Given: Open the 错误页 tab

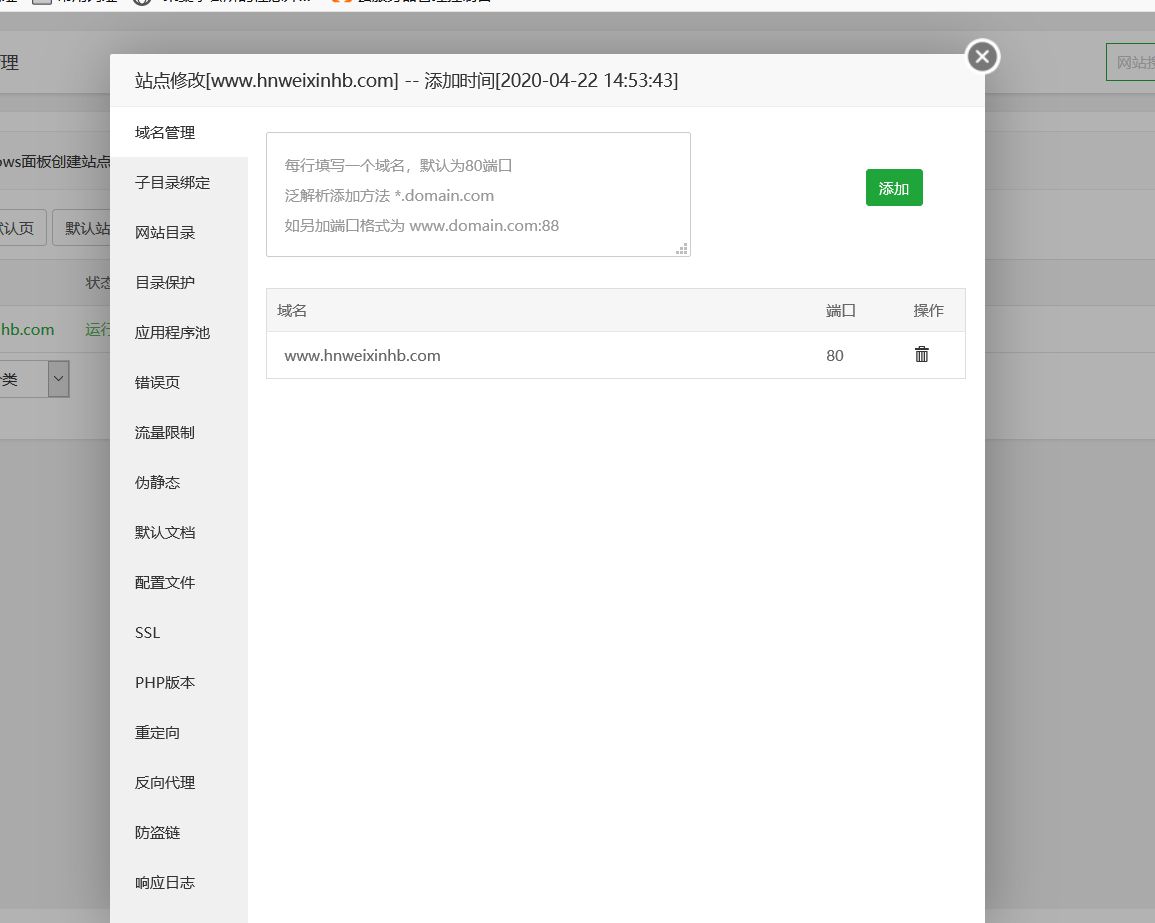Looking at the screenshot, I should [x=179, y=382].
